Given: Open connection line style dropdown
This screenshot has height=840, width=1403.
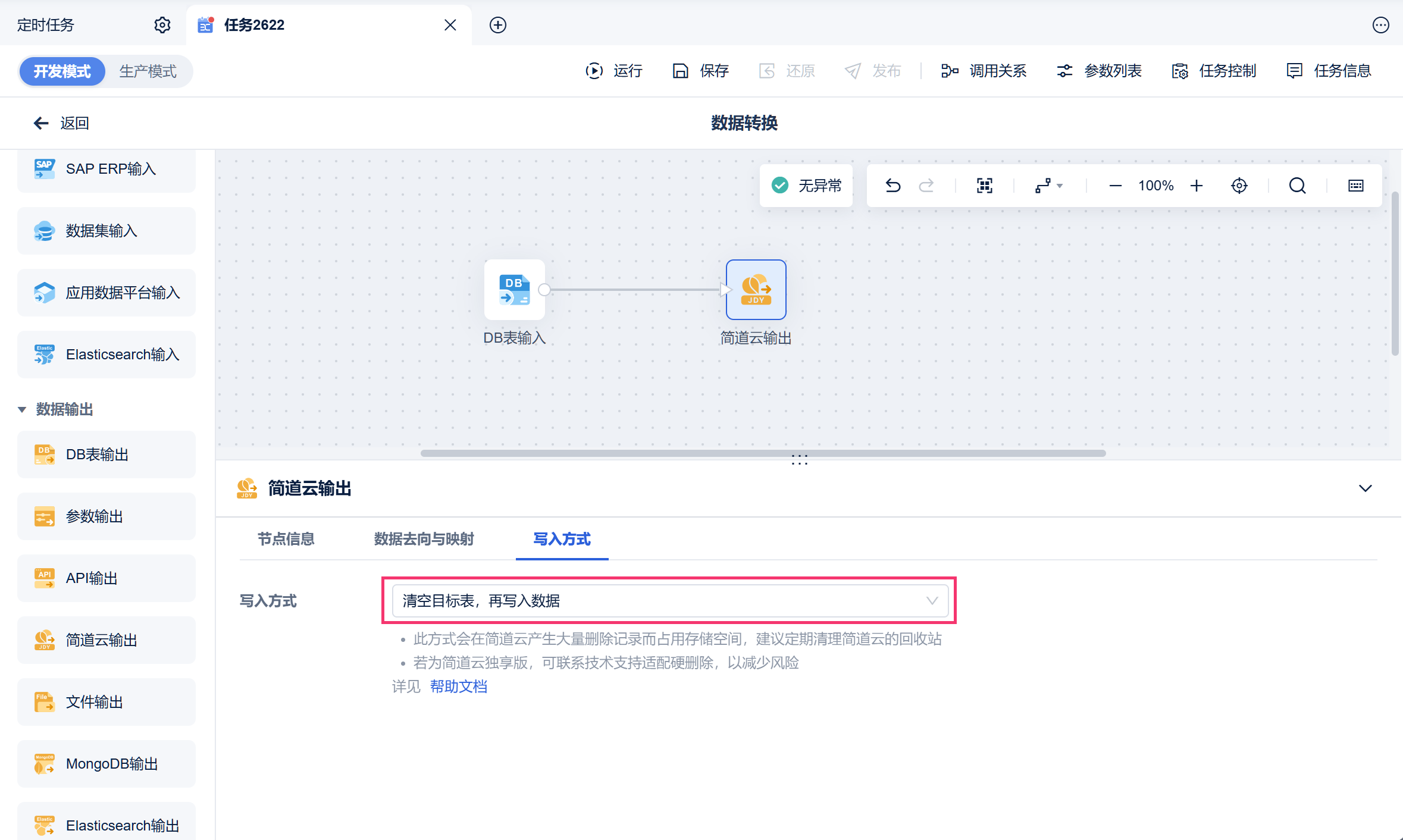Looking at the screenshot, I should click(1048, 186).
